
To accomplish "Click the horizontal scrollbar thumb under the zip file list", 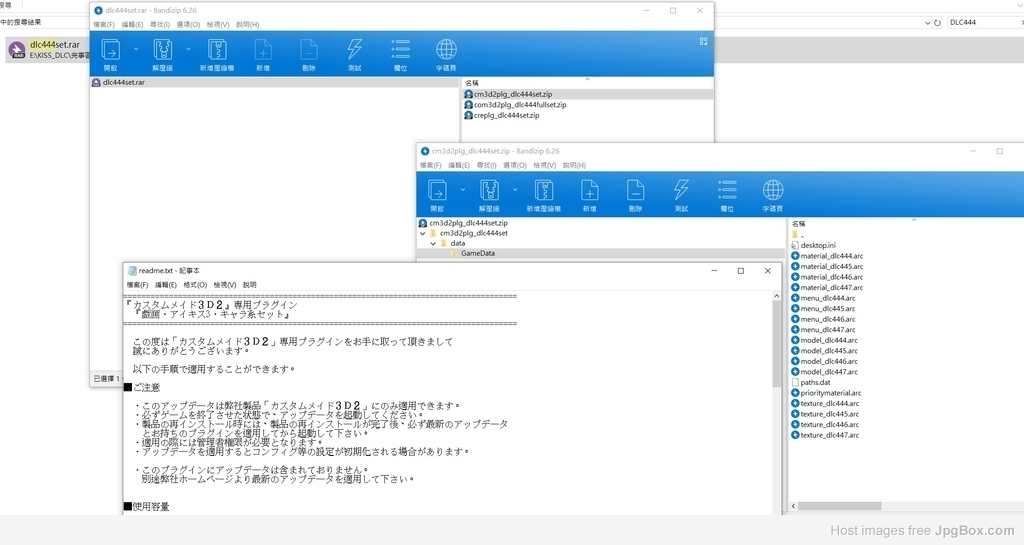I will [839, 506].
